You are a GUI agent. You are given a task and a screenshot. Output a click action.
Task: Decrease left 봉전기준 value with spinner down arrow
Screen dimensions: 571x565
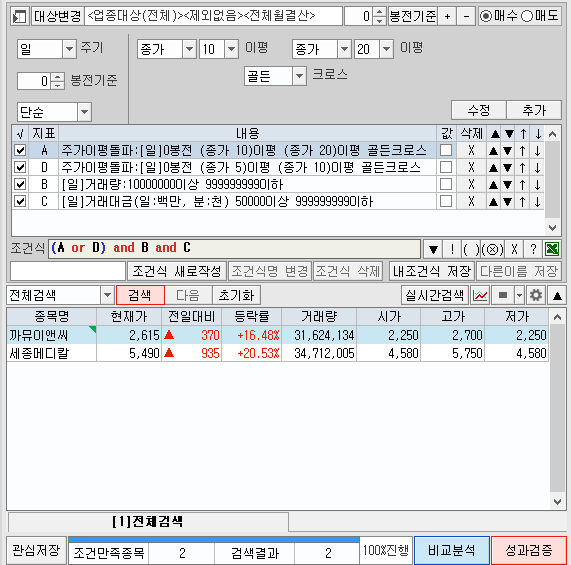pos(58,85)
